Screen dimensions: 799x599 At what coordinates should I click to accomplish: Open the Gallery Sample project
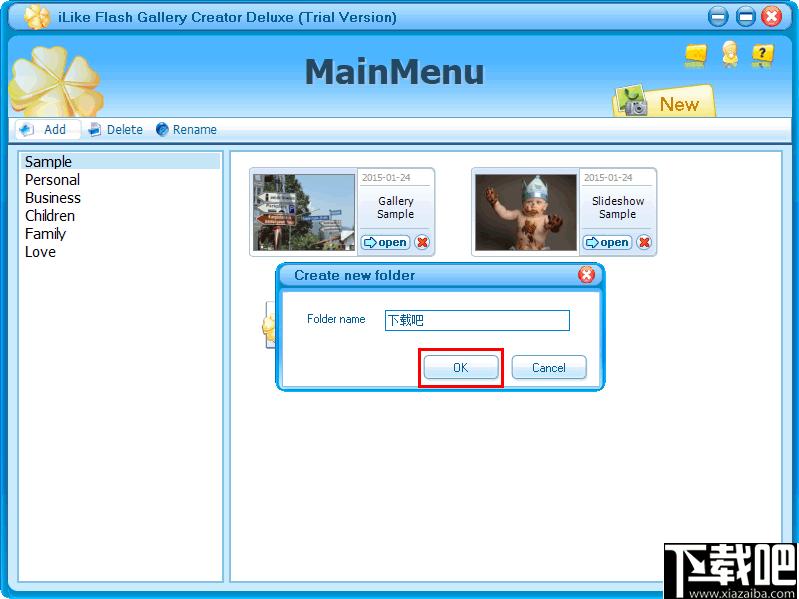385,242
